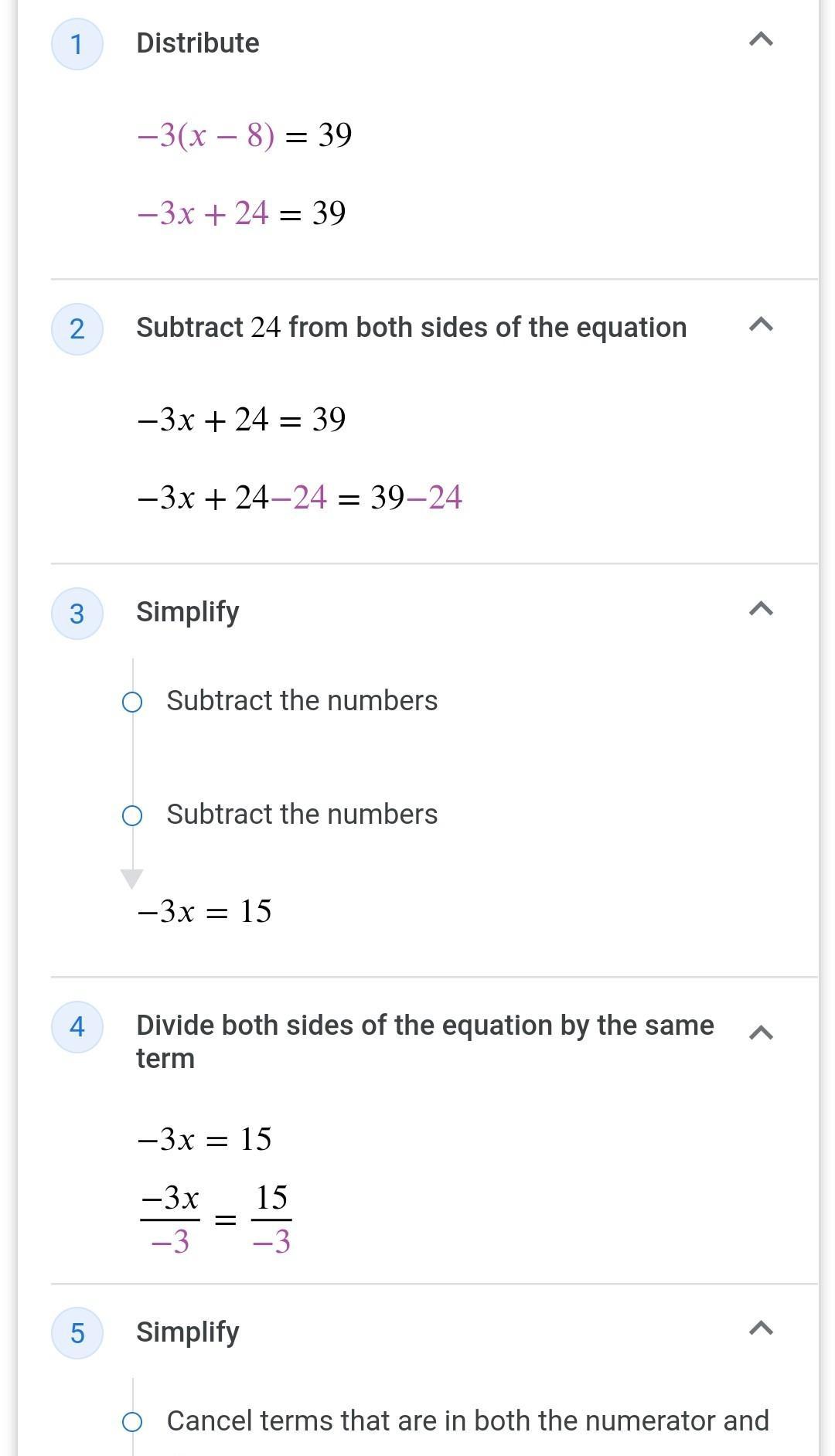
Task: Collapse step 5 Simplify chevron
Action: tap(761, 1328)
